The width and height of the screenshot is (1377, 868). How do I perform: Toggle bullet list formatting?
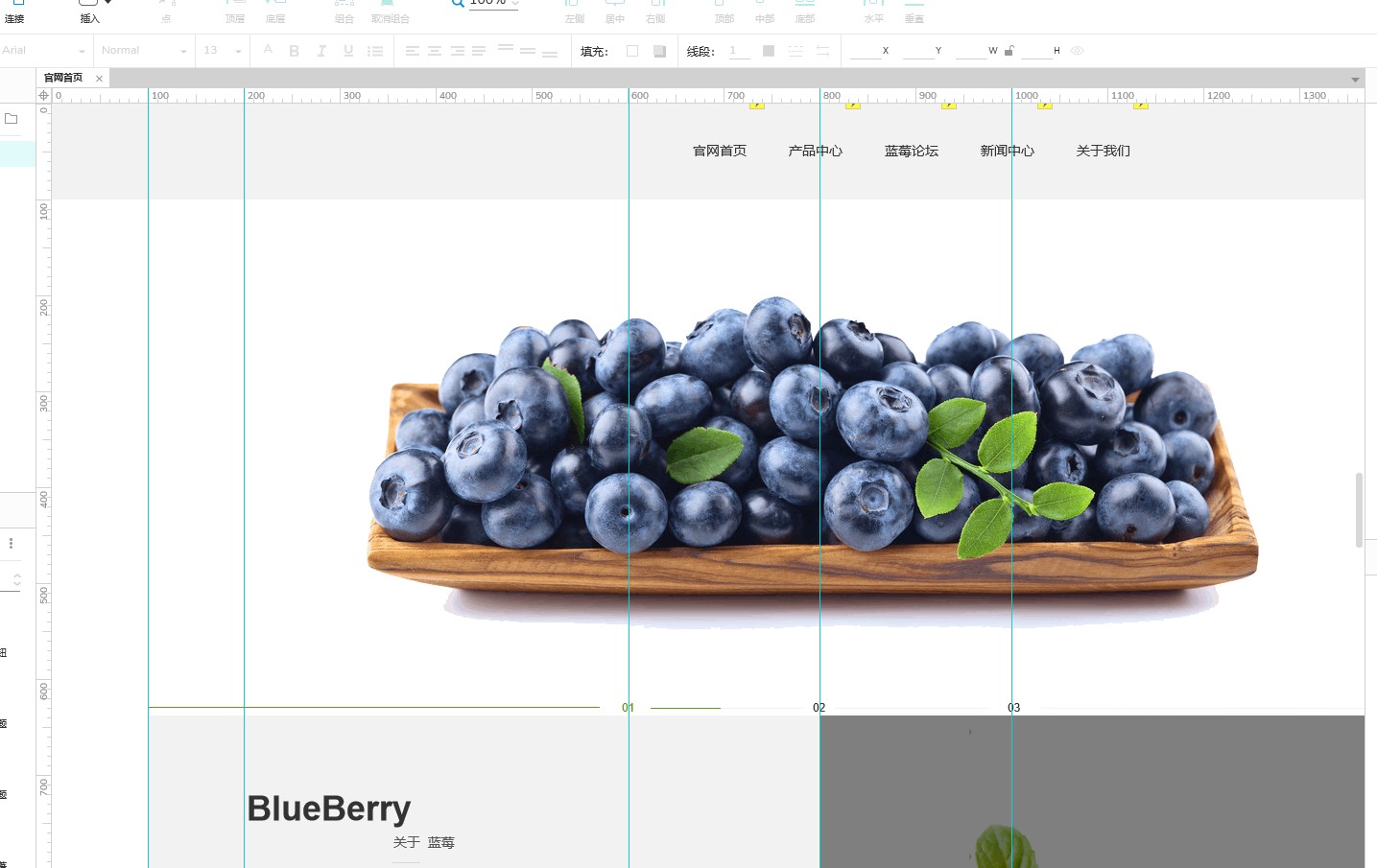tap(375, 51)
